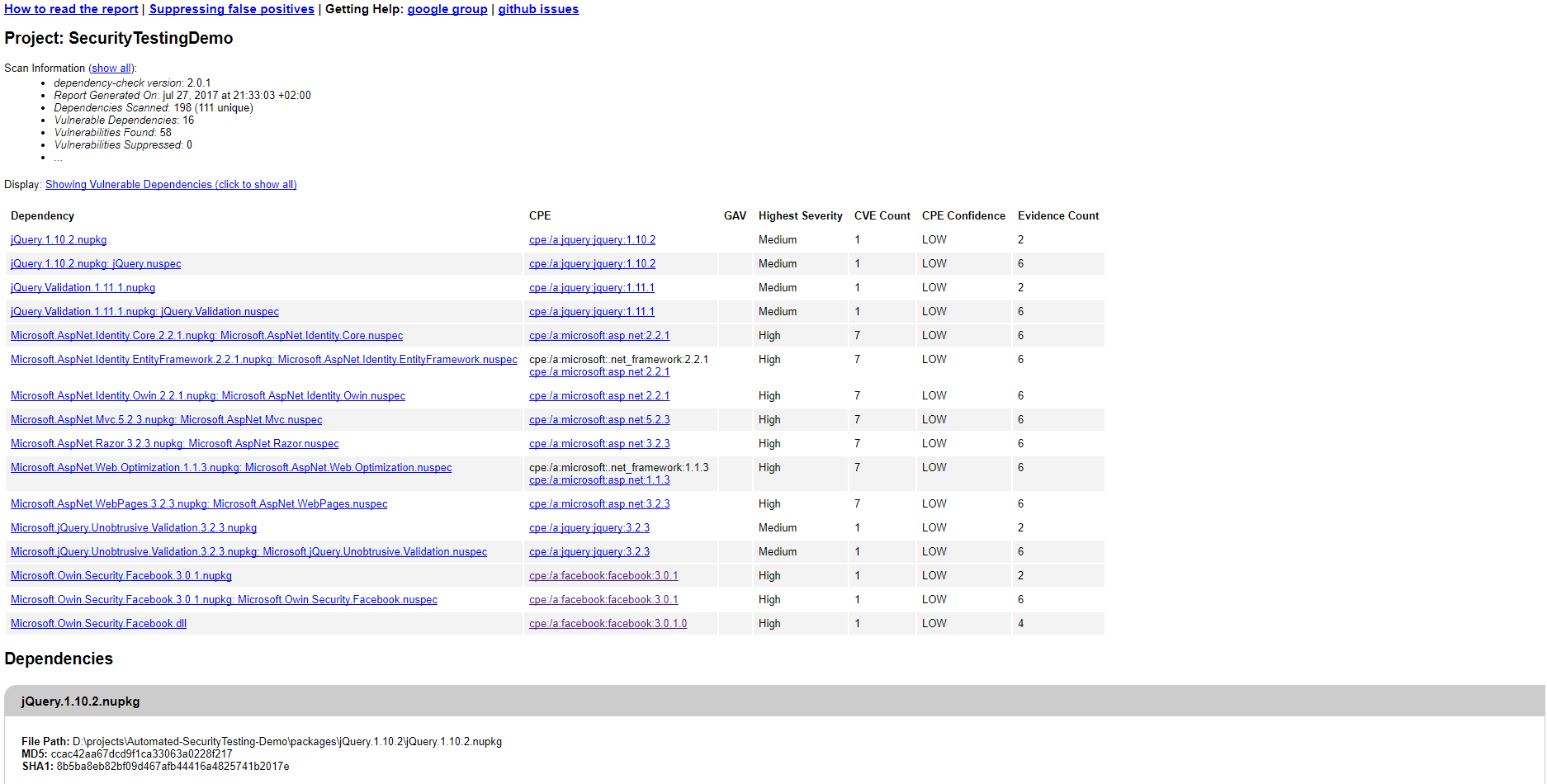
Task: Open the cpe:/a:facebook:facebook:3.0.1.0 link
Action: (608, 624)
